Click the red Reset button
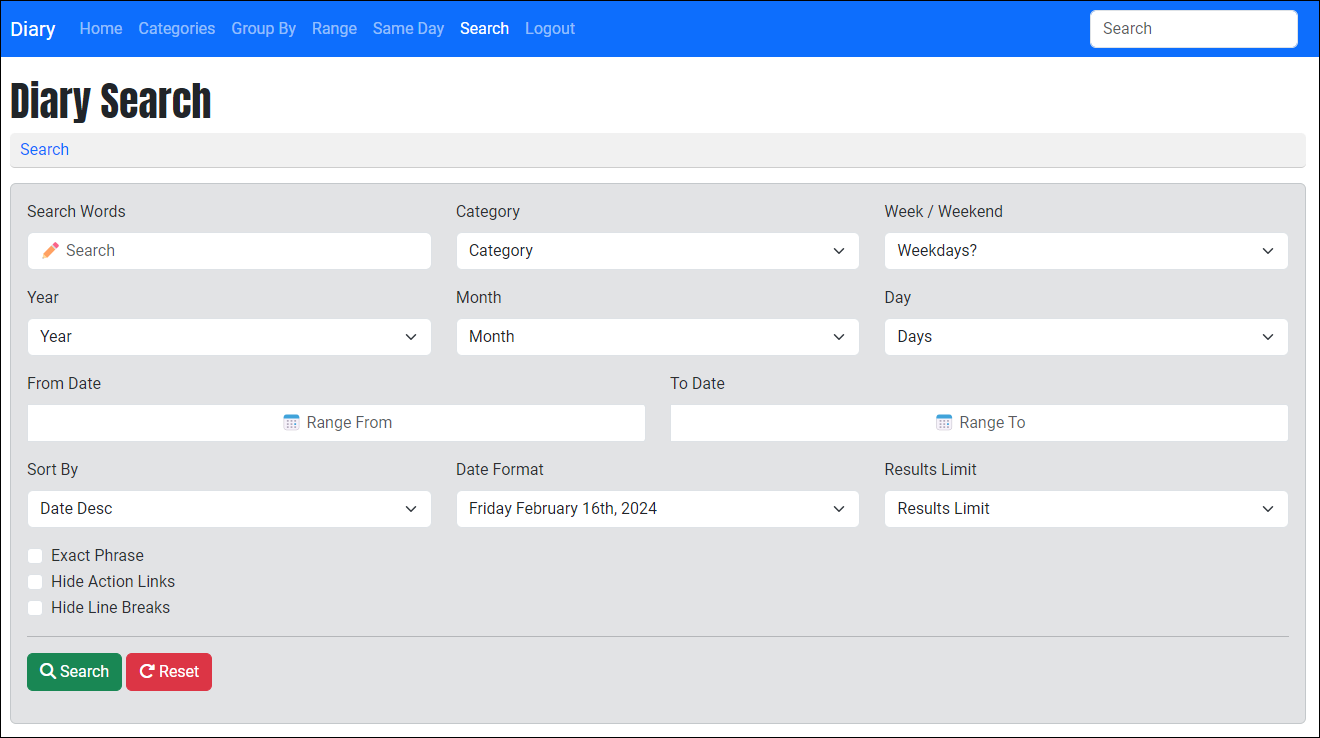 [x=169, y=672]
